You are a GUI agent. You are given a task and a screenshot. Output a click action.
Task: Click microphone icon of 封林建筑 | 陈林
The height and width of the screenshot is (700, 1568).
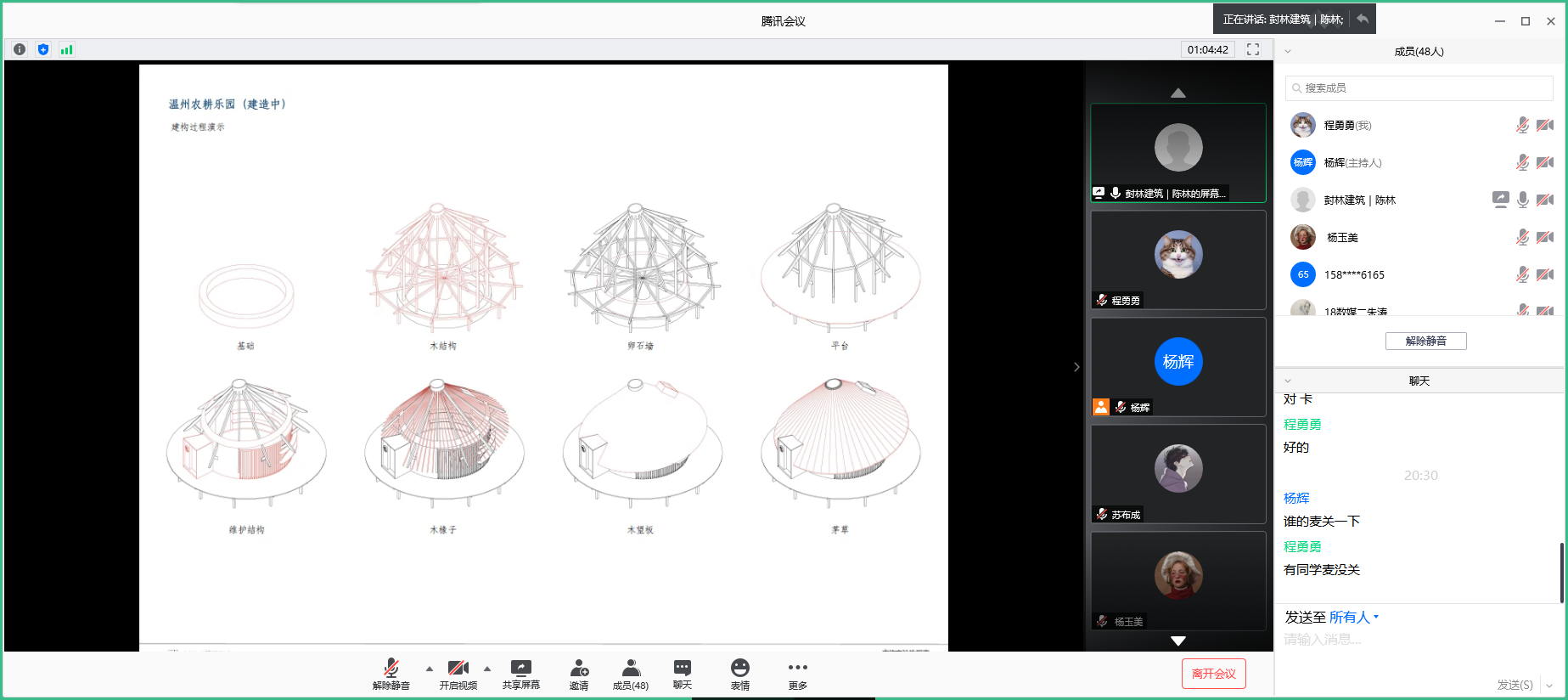coord(1523,200)
